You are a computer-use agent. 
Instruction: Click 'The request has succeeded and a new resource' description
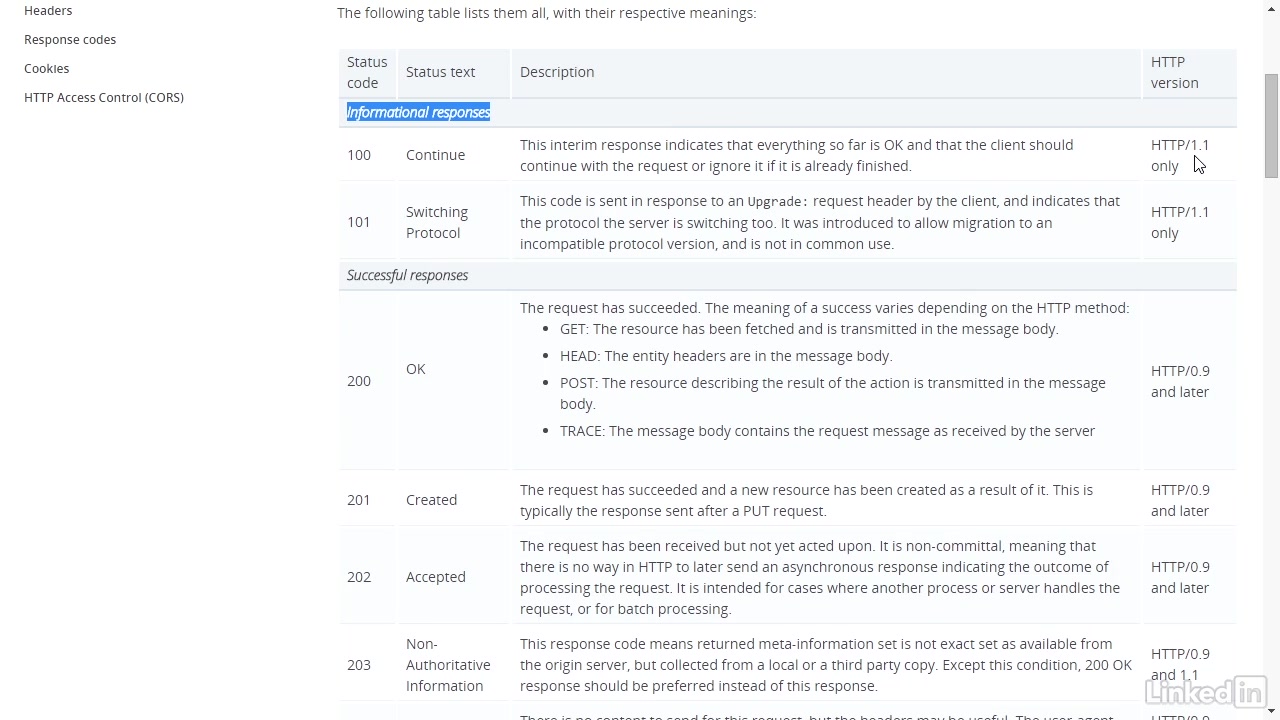tap(806, 500)
